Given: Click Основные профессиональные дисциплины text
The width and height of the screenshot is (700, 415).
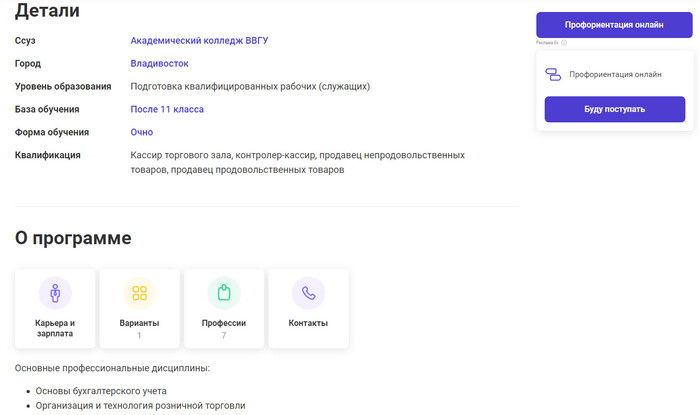Looking at the screenshot, I should (x=112, y=368).
